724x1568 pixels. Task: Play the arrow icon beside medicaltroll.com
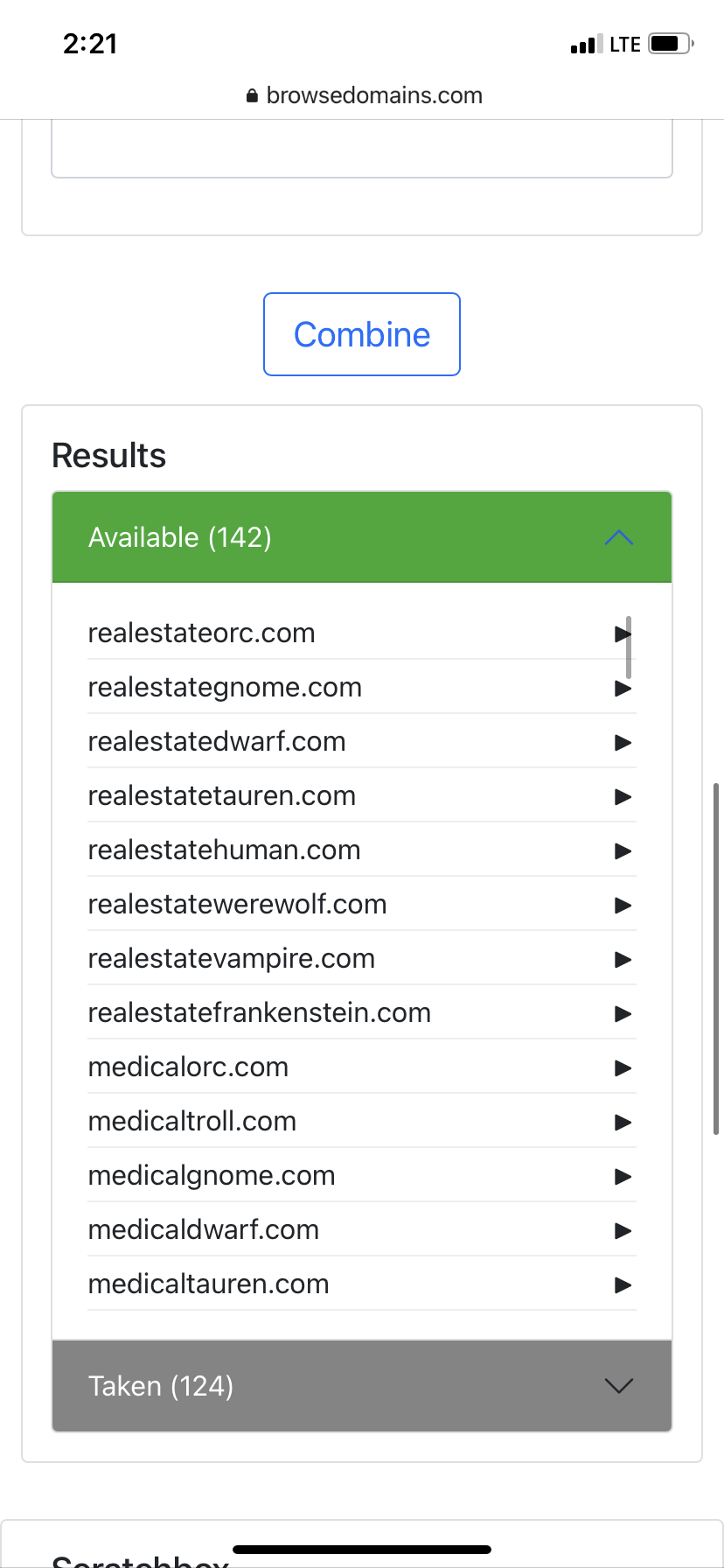[623, 1122]
